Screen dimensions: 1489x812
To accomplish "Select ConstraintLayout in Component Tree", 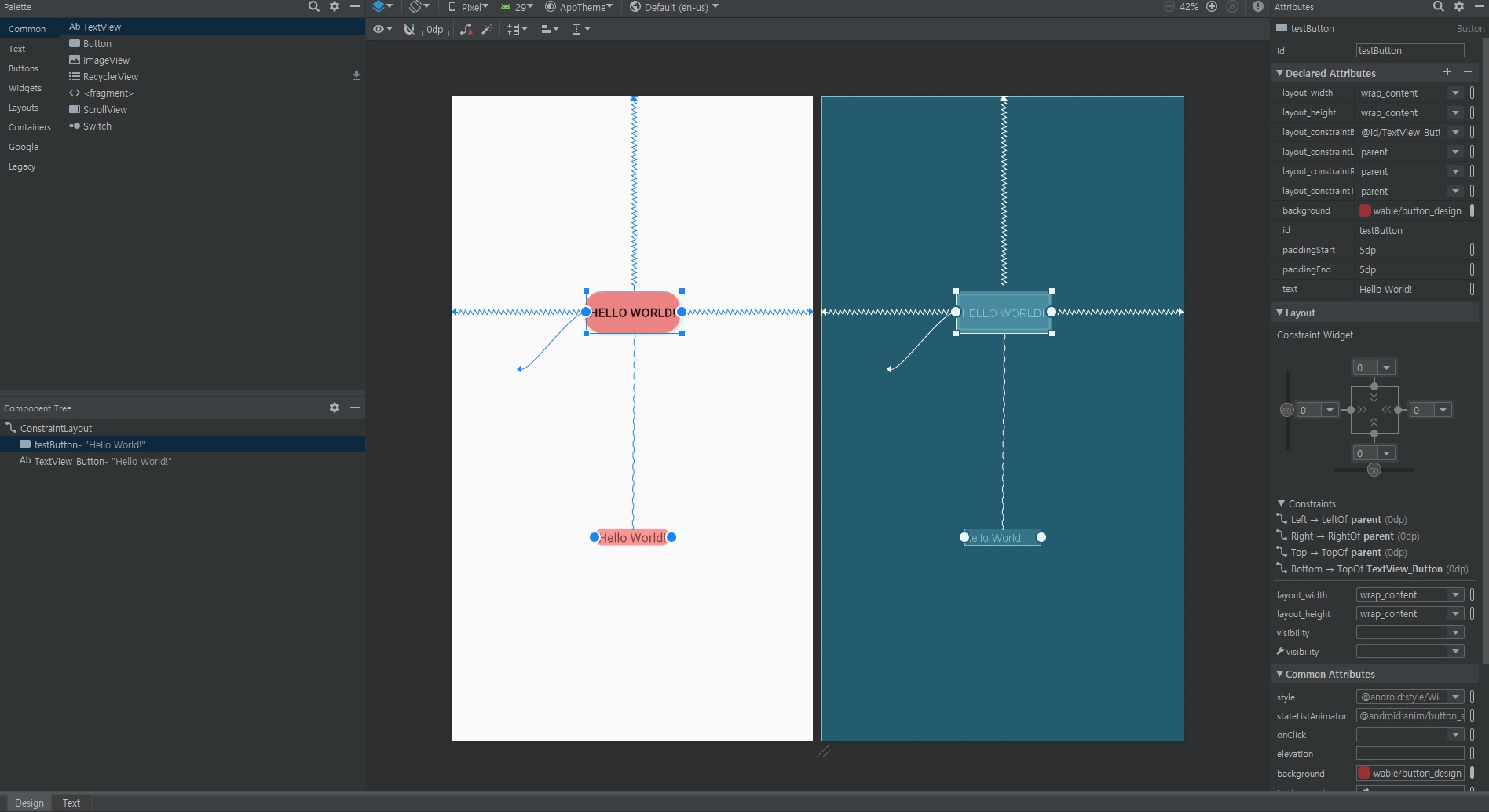I will (49, 428).
